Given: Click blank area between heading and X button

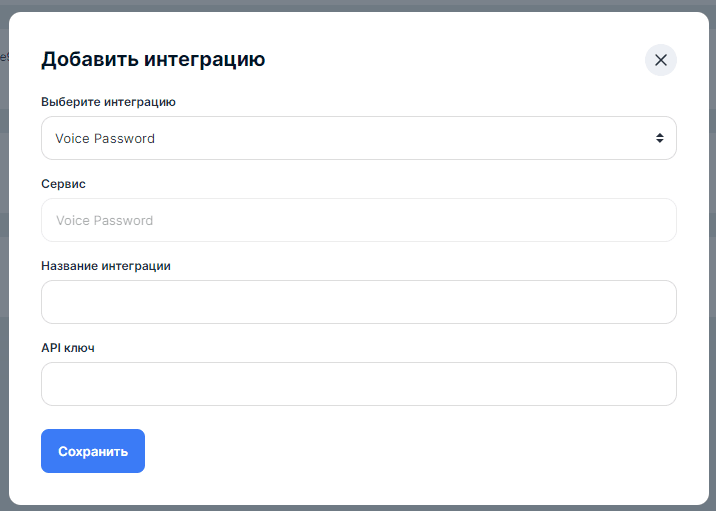Looking at the screenshot, I should pos(450,60).
